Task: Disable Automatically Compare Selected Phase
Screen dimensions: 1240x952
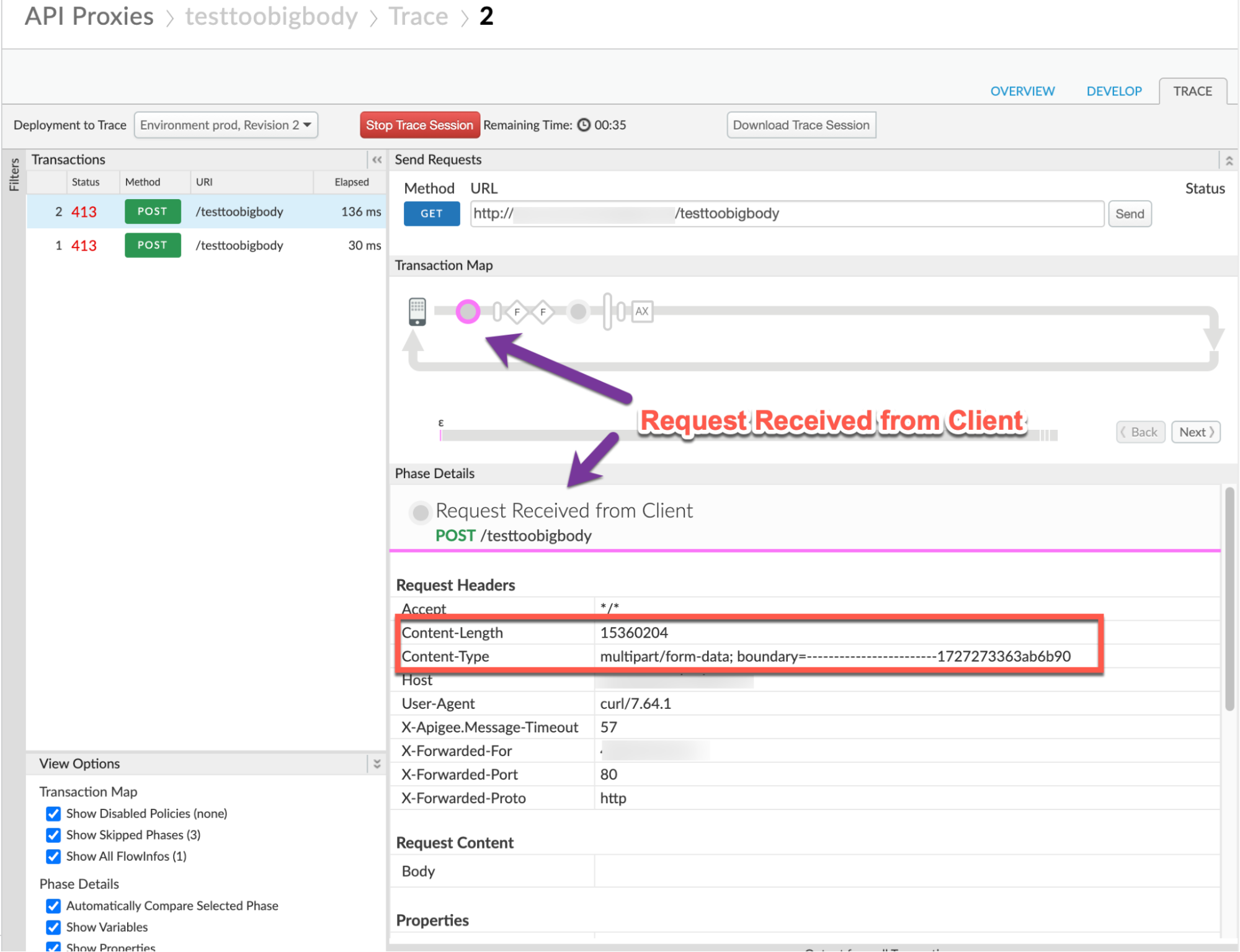Action: pyautogui.click(x=54, y=906)
